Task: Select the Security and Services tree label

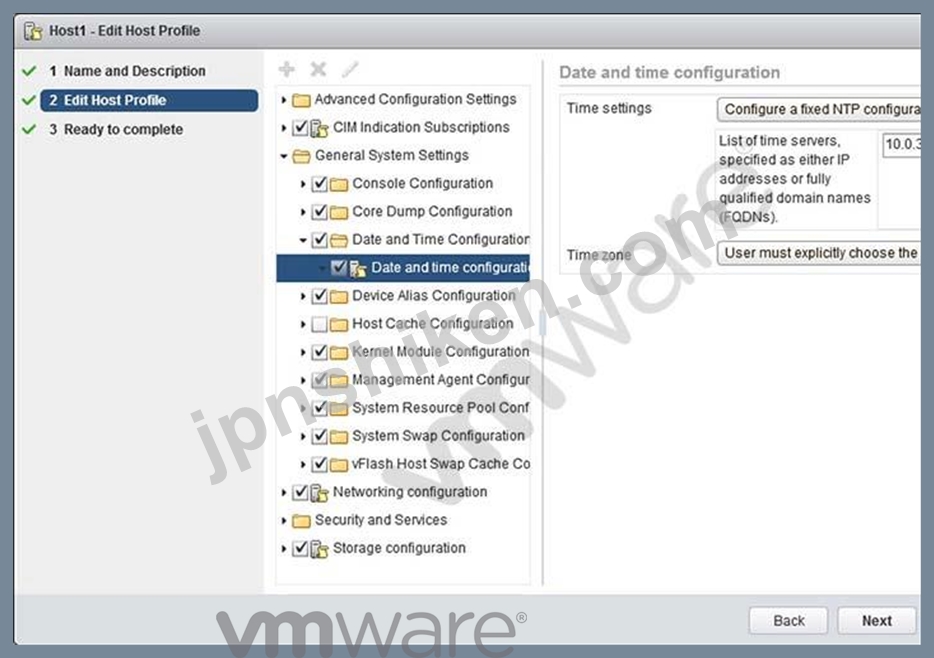Action: 381,520
